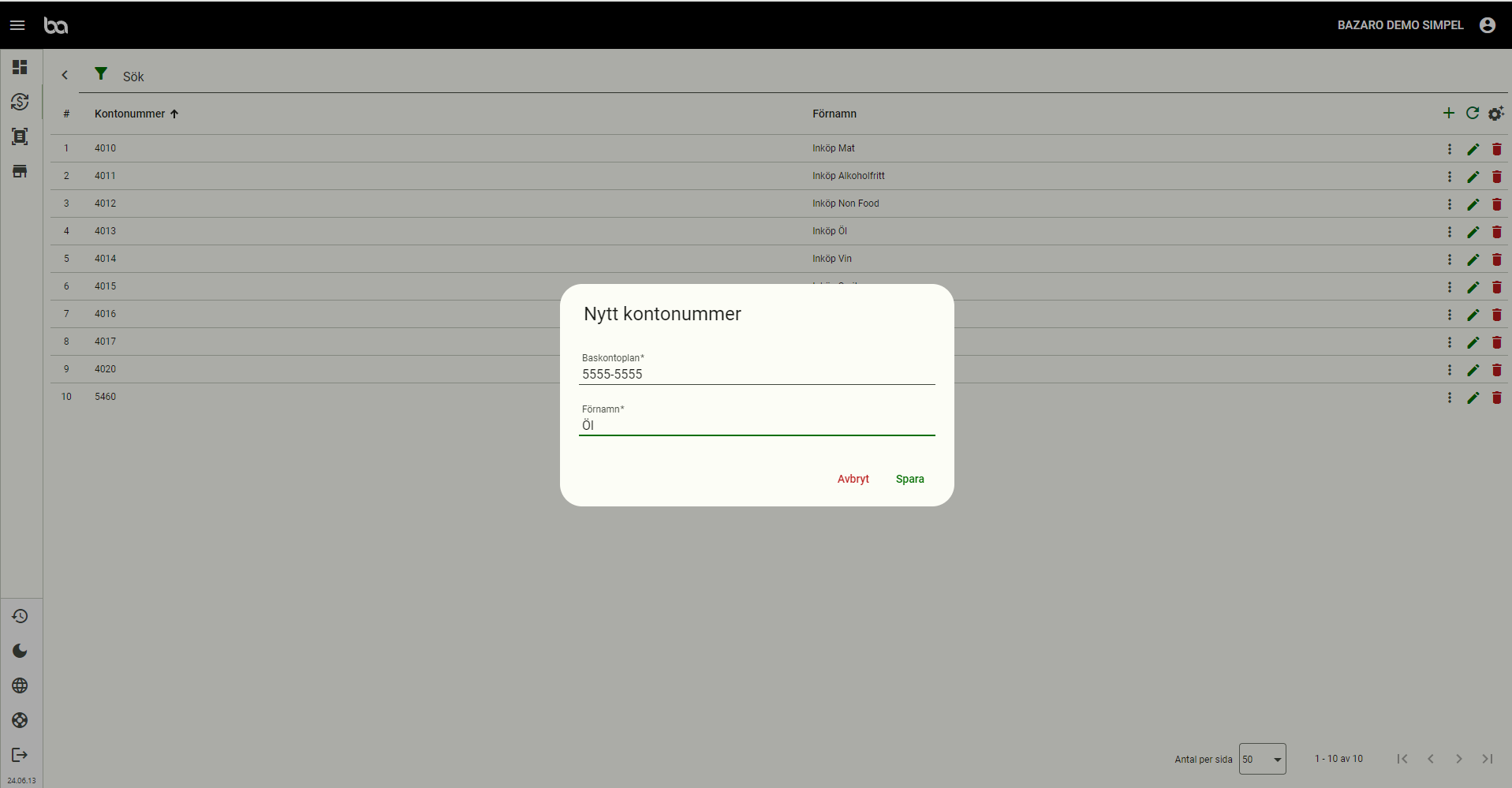Image resolution: width=1512 pixels, height=788 pixels.
Task: Edit the 4015 row
Action: click(1473, 287)
